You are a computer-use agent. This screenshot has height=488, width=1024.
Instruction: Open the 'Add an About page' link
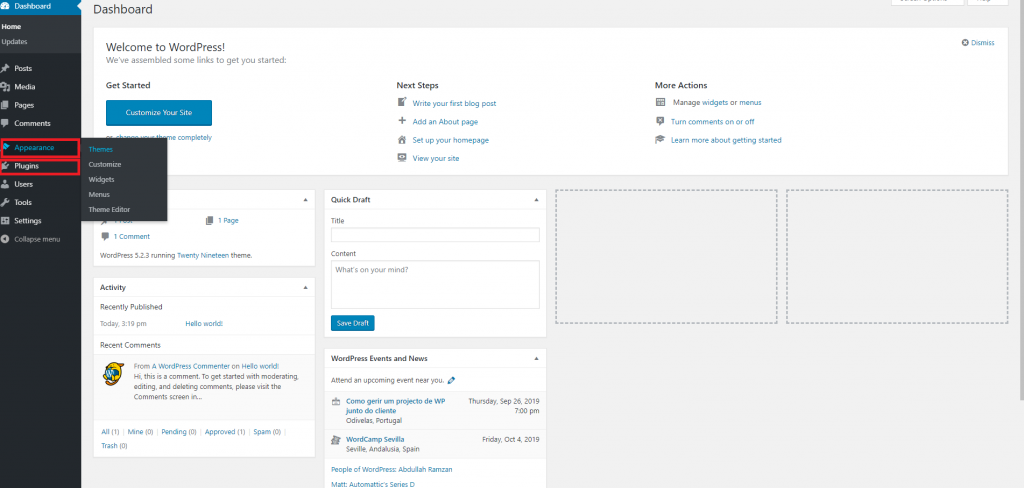(x=445, y=122)
